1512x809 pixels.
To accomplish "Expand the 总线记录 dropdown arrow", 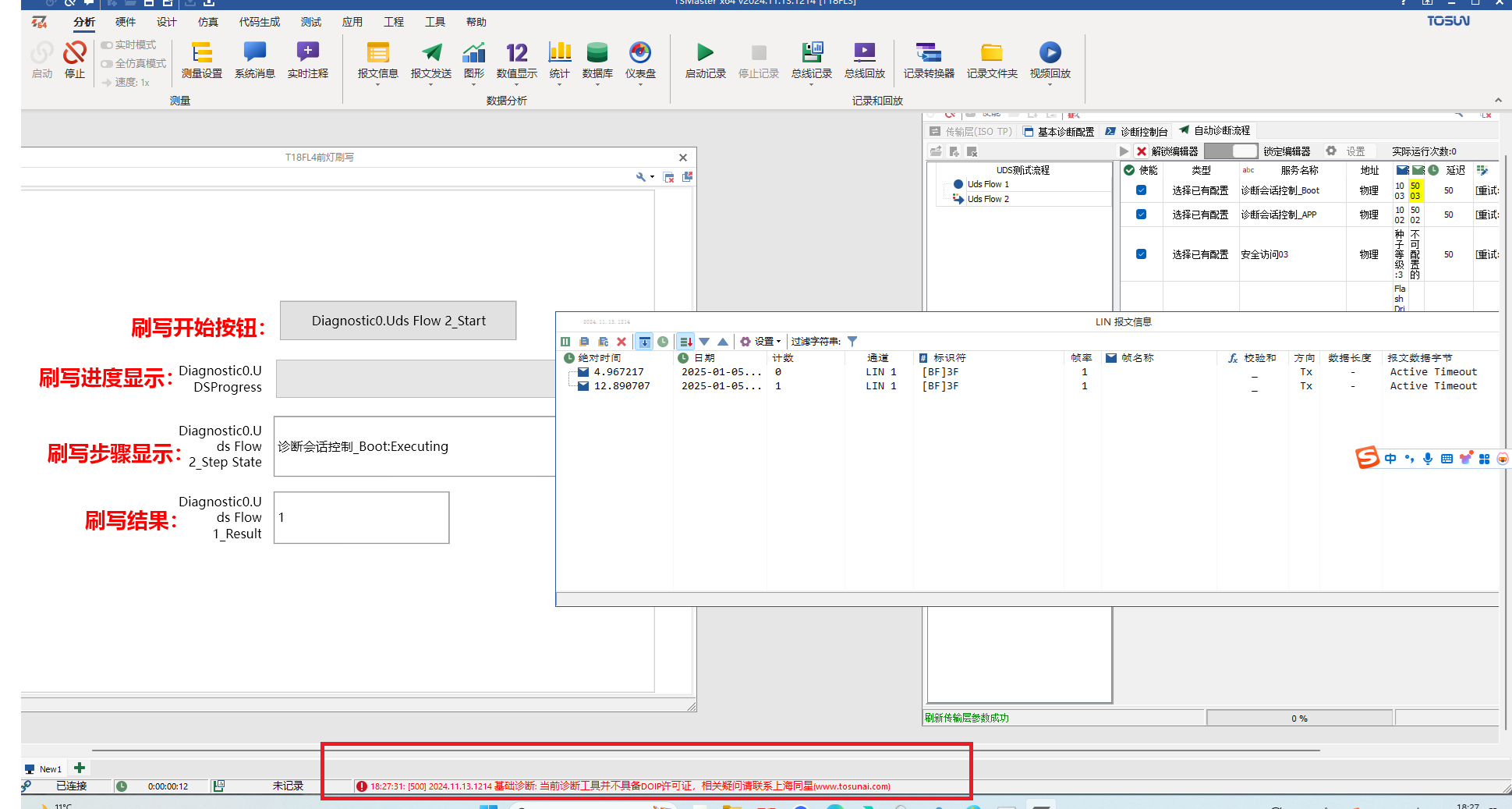I will (812, 84).
